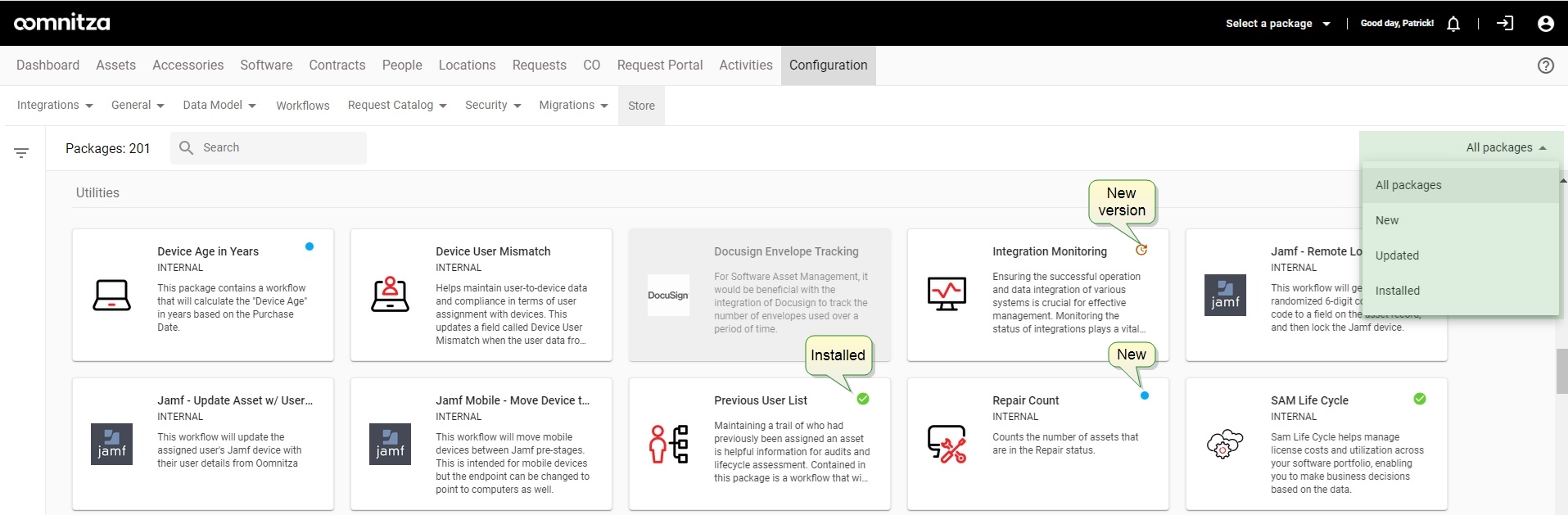Click the installed checkmark on Previous User List

863,399
